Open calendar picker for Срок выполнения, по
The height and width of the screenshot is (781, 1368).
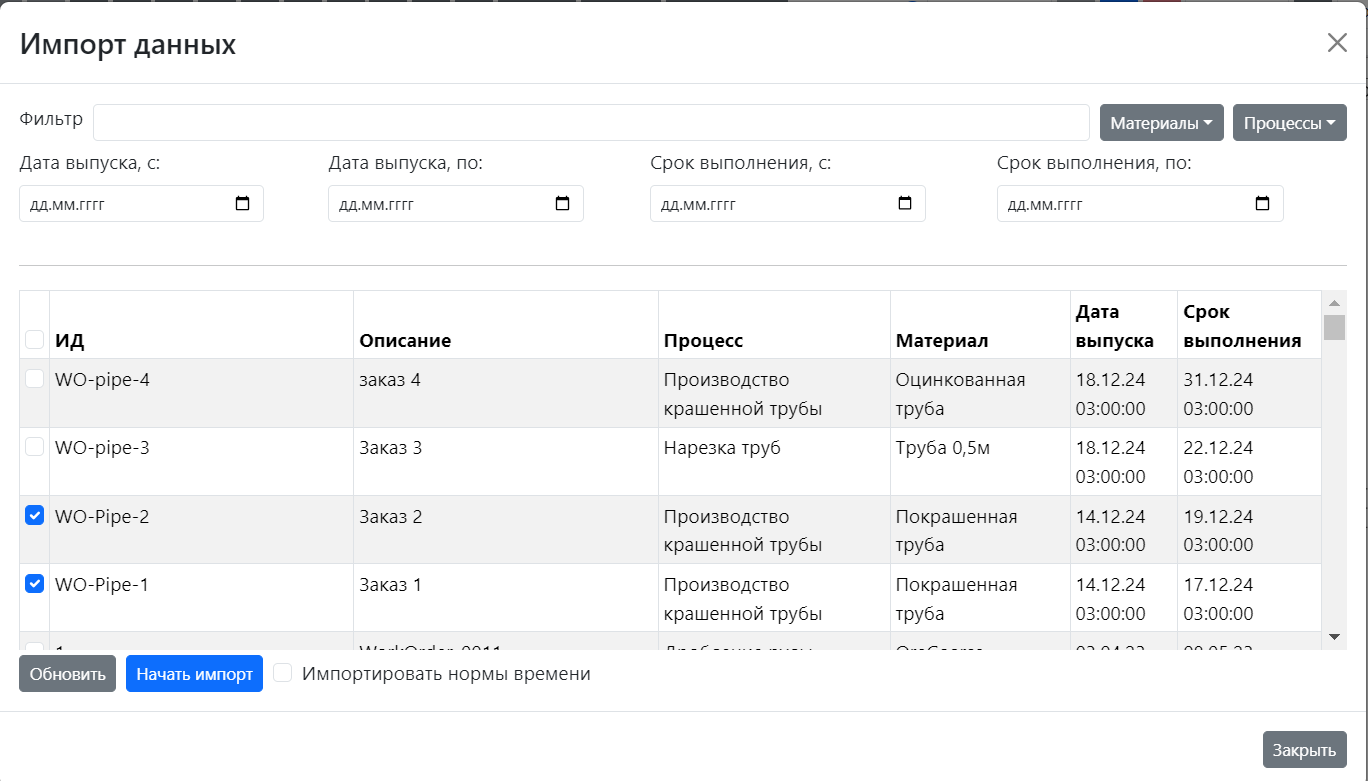click(x=1262, y=204)
